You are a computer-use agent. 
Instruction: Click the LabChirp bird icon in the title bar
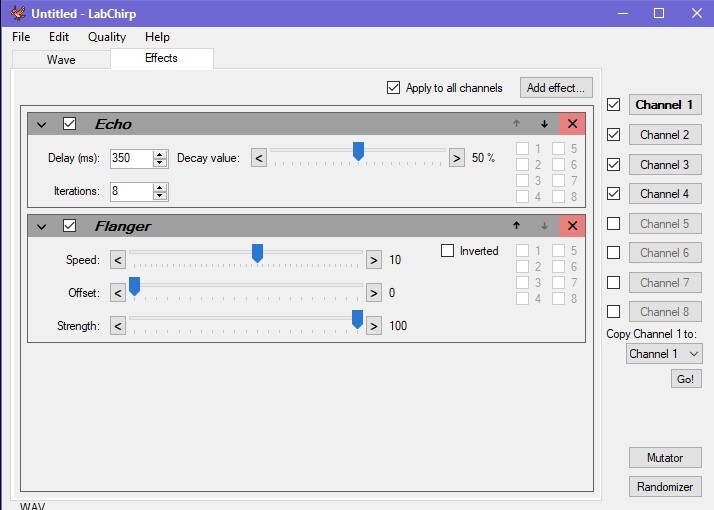18,13
